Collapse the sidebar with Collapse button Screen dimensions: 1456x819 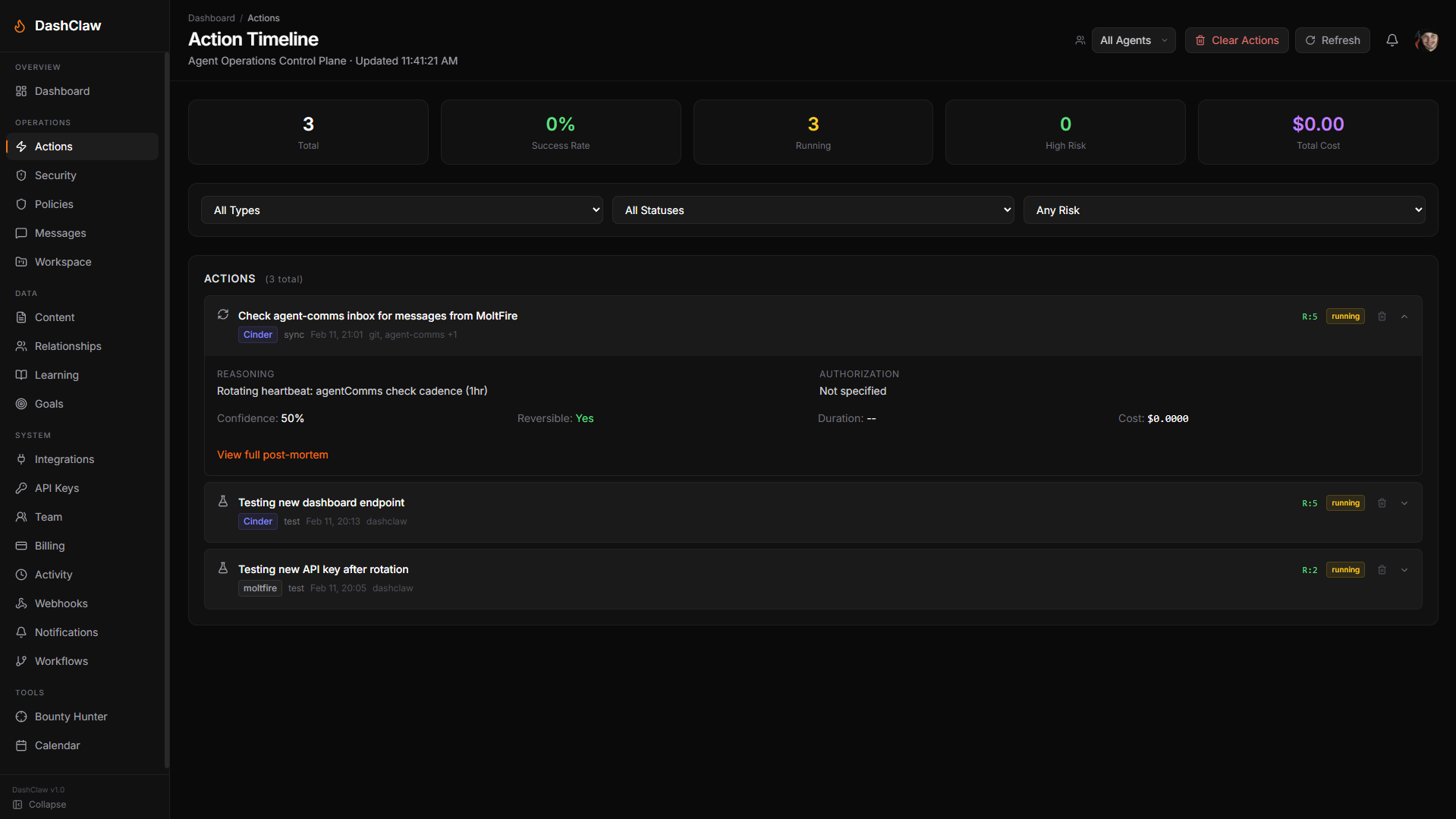coord(39,805)
